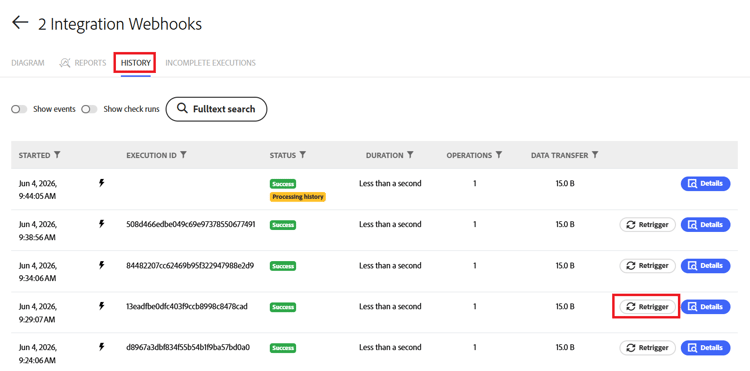Filter the Duration column

coord(410,155)
